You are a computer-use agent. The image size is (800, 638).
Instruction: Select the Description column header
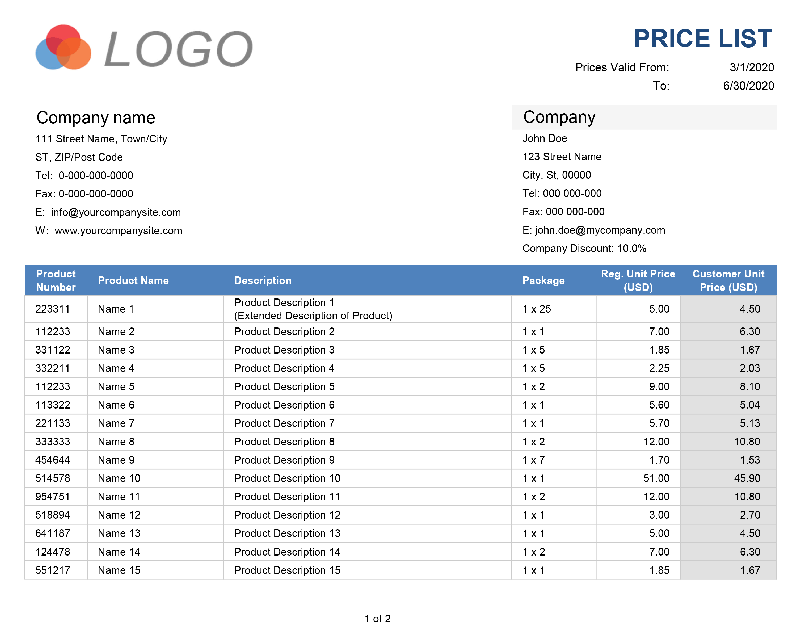pos(262,280)
